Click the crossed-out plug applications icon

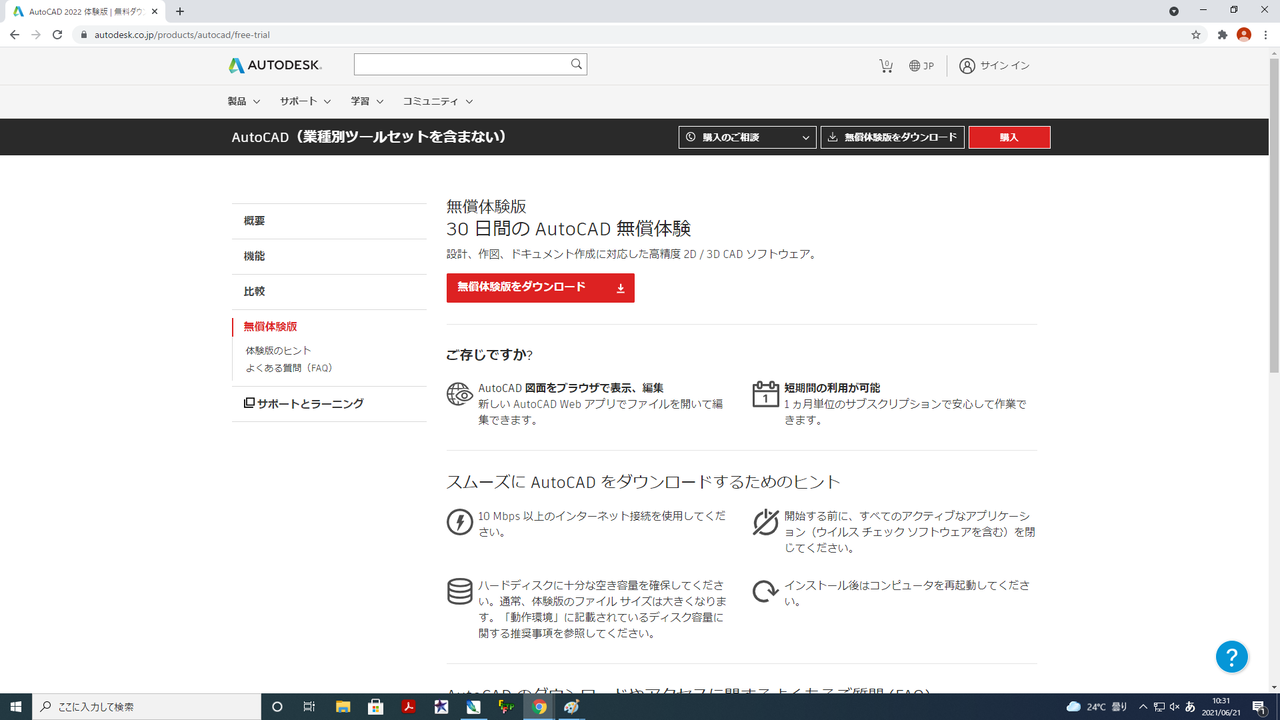click(x=765, y=522)
